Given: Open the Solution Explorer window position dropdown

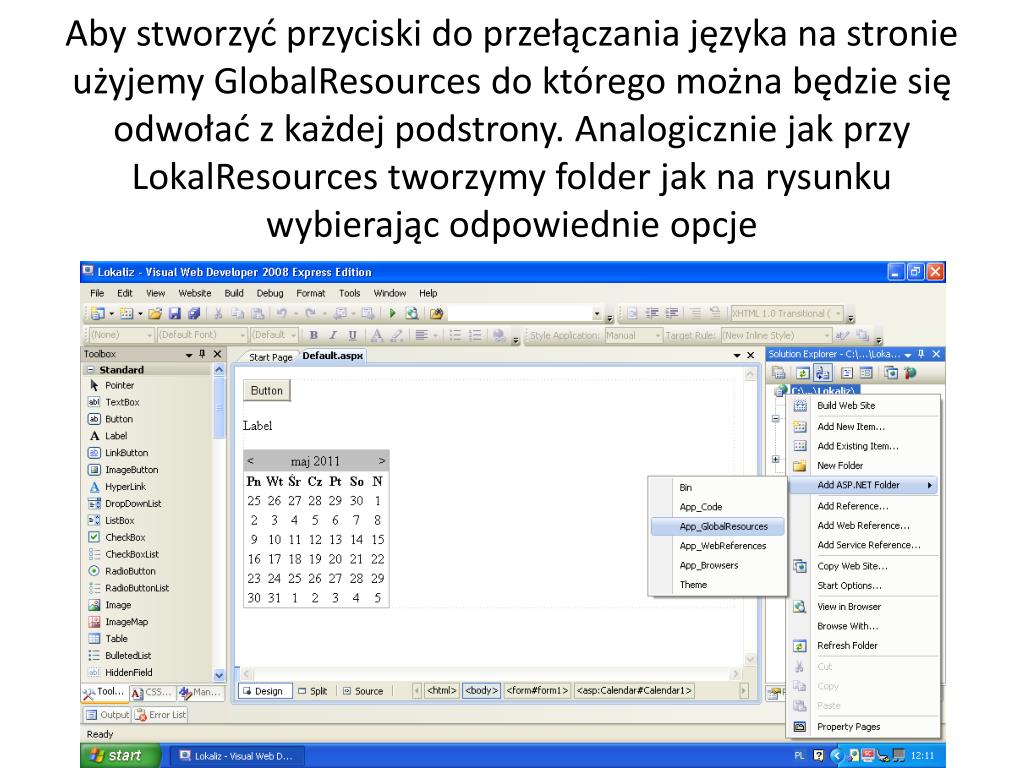Looking at the screenshot, I should click(x=908, y=355).
